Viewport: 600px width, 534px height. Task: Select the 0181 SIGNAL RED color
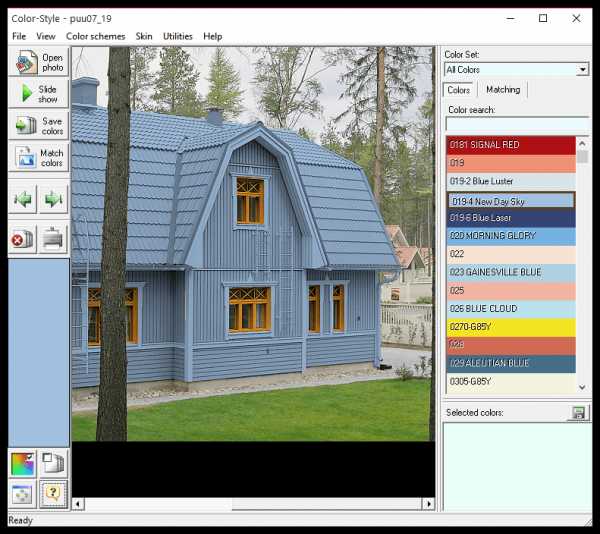tap(510, 145)
